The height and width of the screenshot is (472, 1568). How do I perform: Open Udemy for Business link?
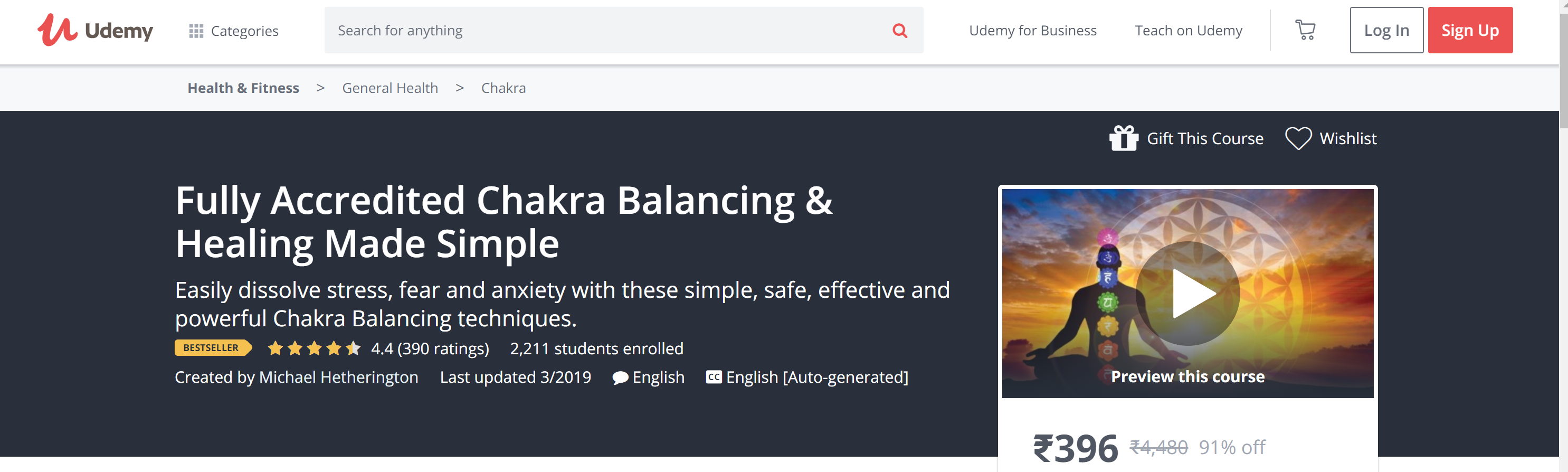click(x=1032, y=31)
